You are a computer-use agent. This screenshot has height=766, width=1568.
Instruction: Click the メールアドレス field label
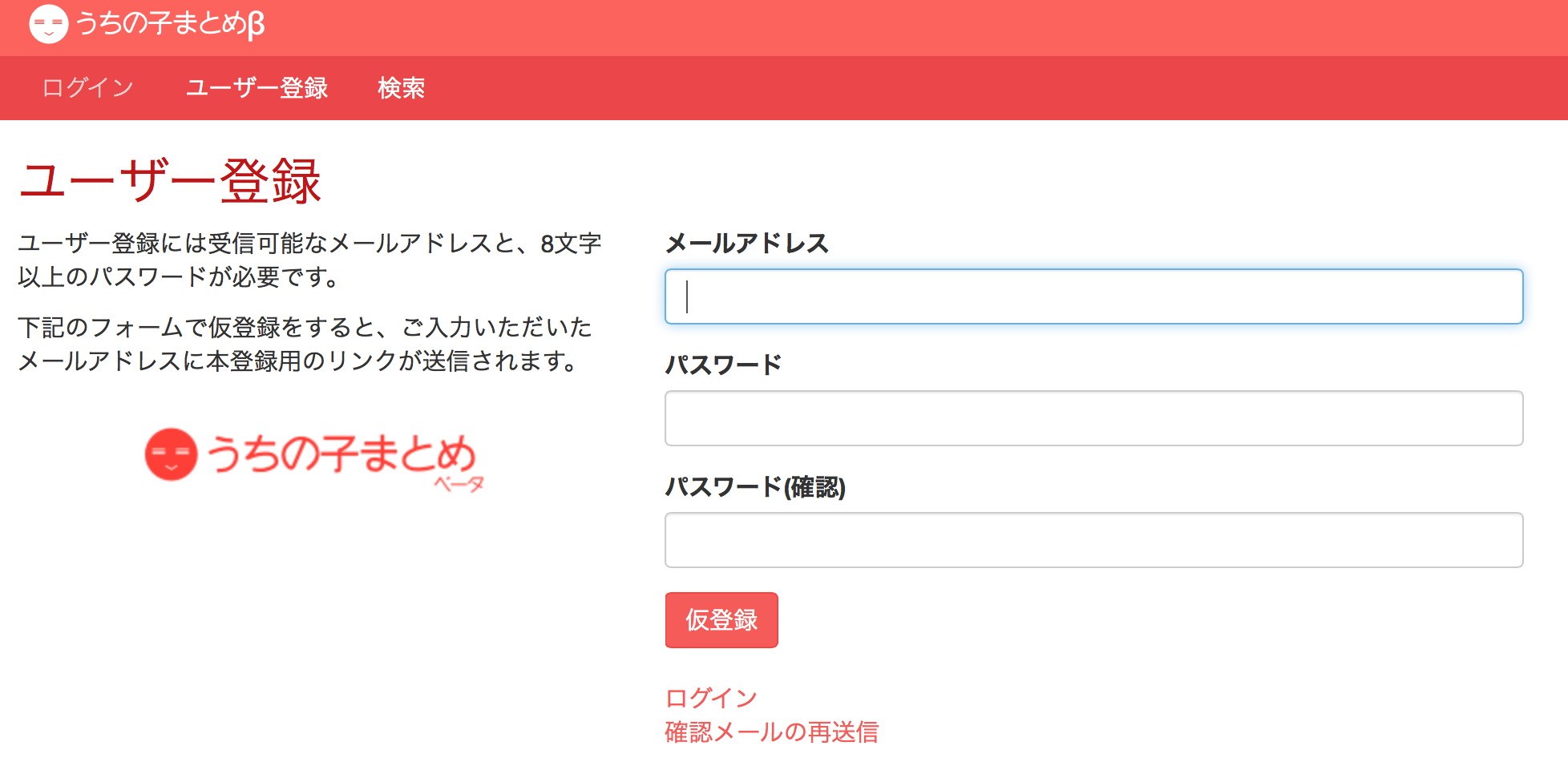coord(746,243)
